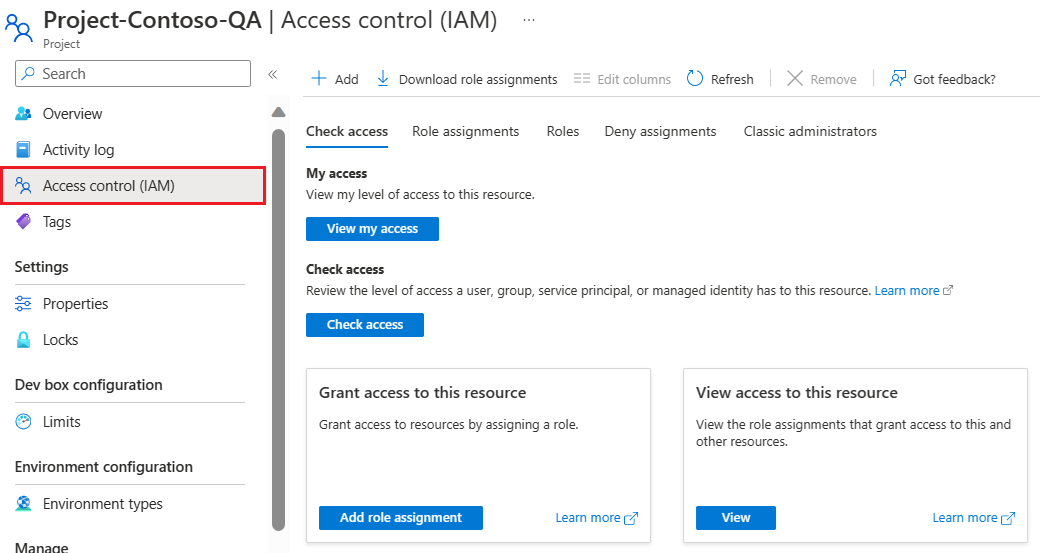Image resolution: width=1040 pixels, height=553 pixels.
Task: Click the Tags purple tag icon
Action: pos(23,221)
